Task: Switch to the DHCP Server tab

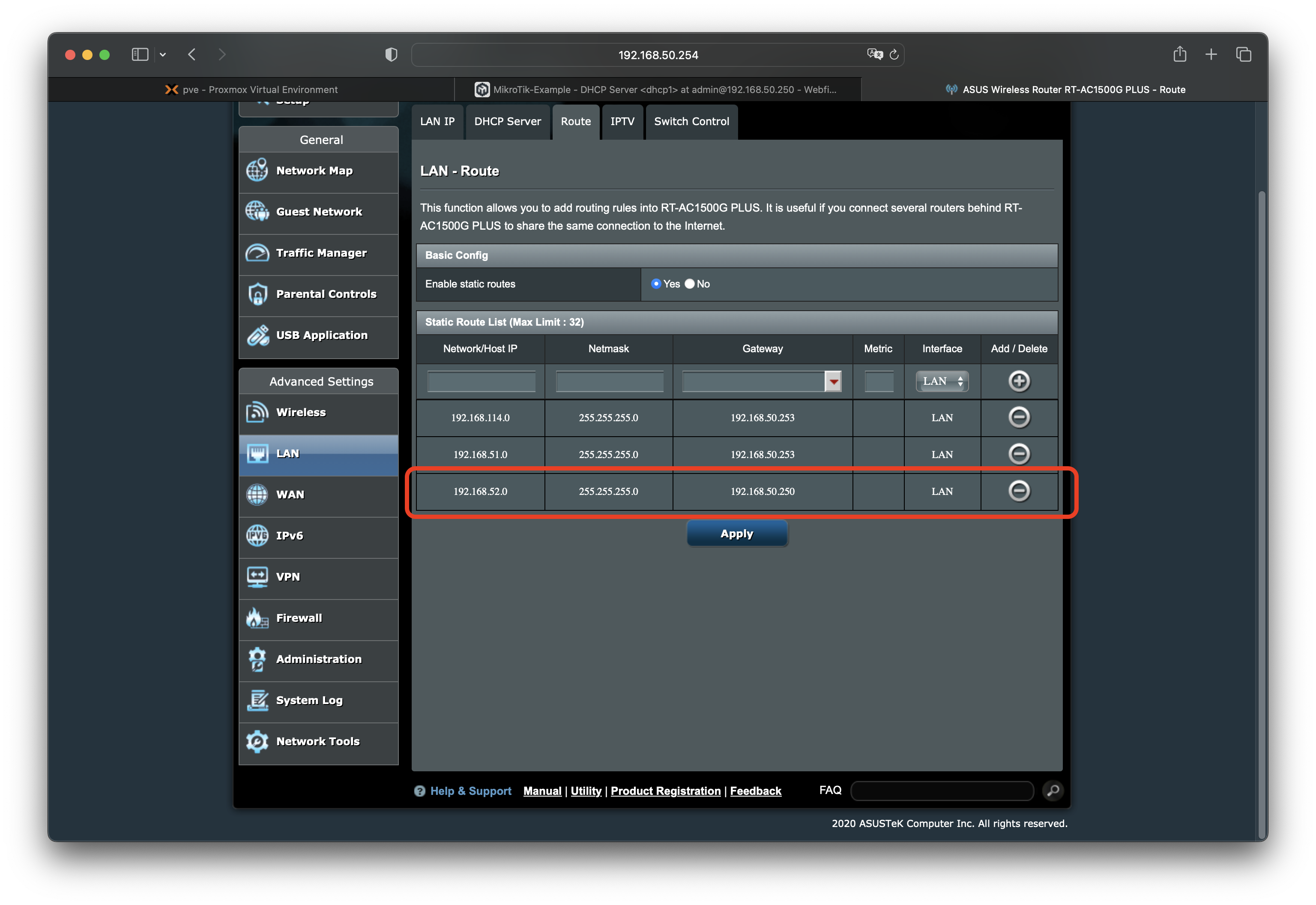Action: [507, 121]
